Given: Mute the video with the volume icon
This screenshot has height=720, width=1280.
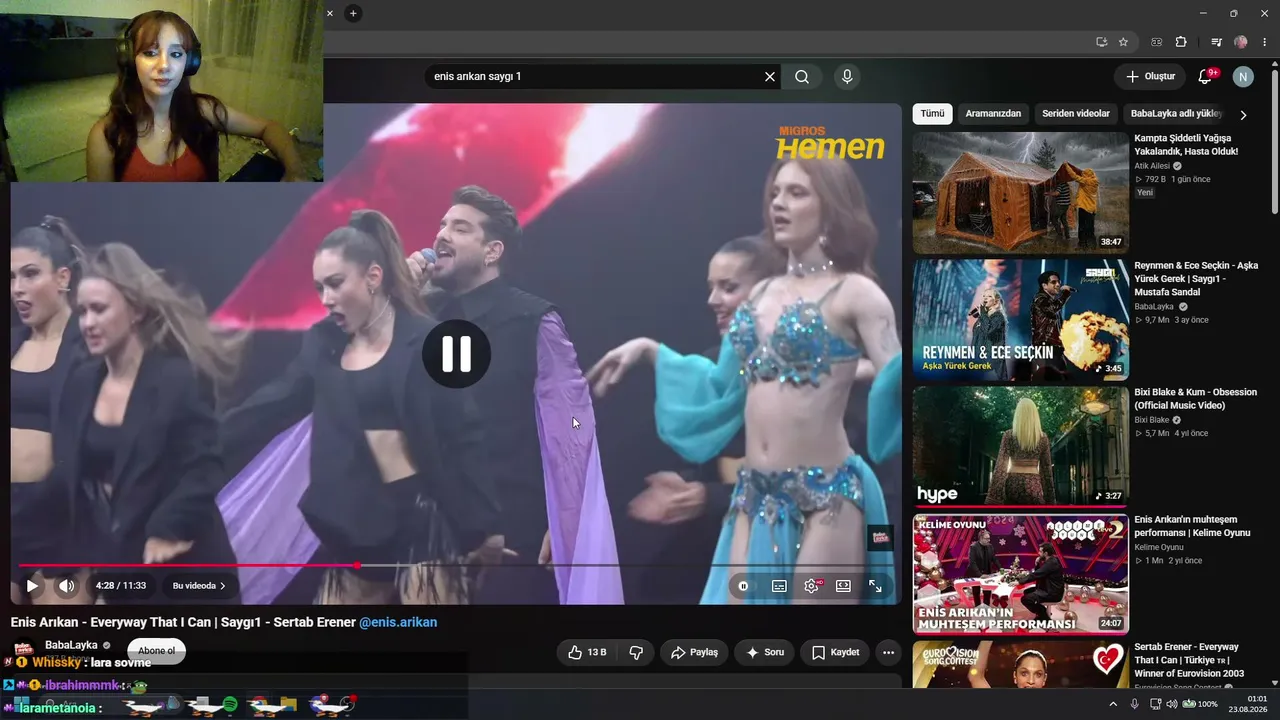Looking at the screenshot, I should tap(66, 586).
